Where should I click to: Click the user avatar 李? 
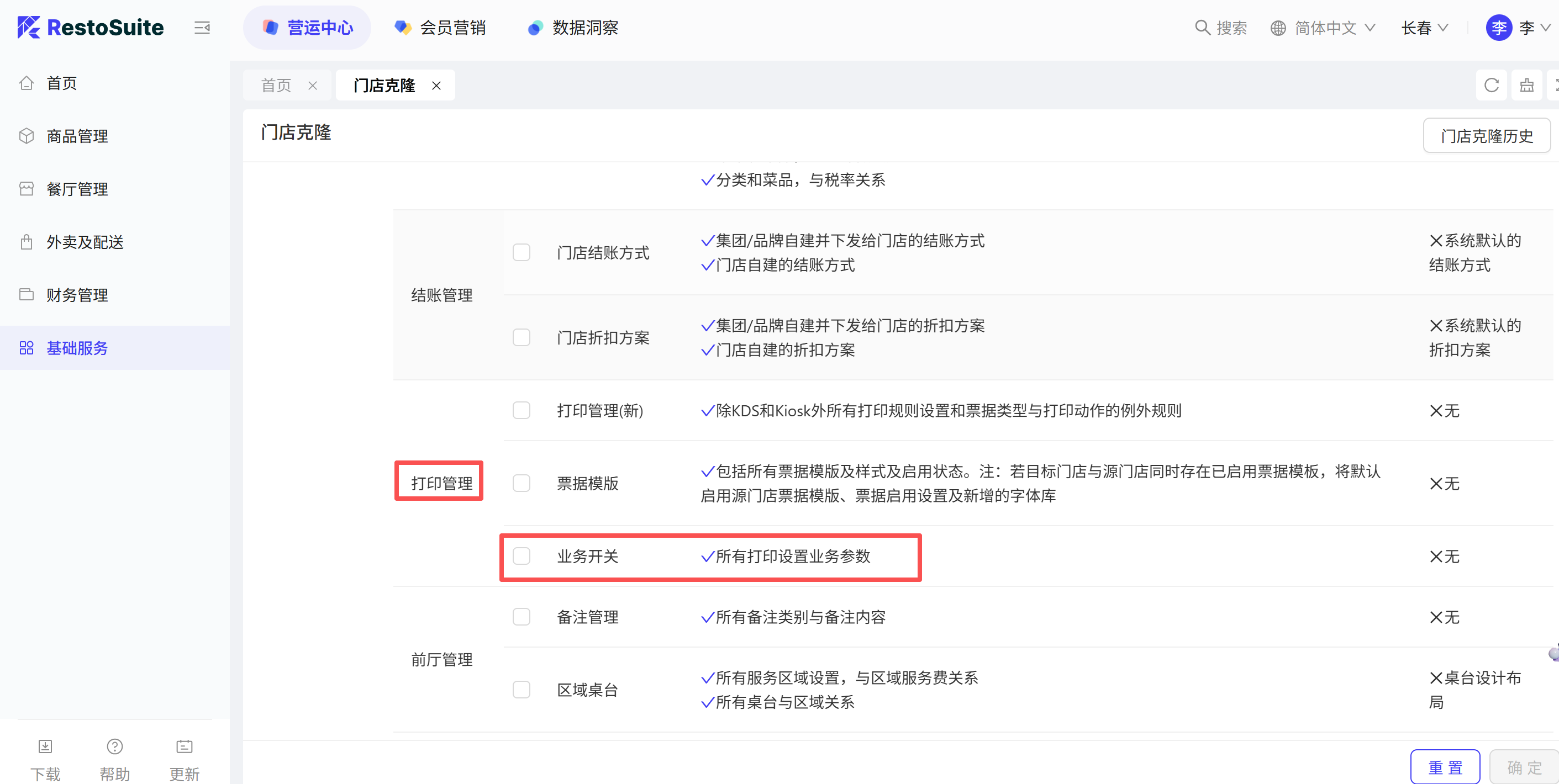1498,28
